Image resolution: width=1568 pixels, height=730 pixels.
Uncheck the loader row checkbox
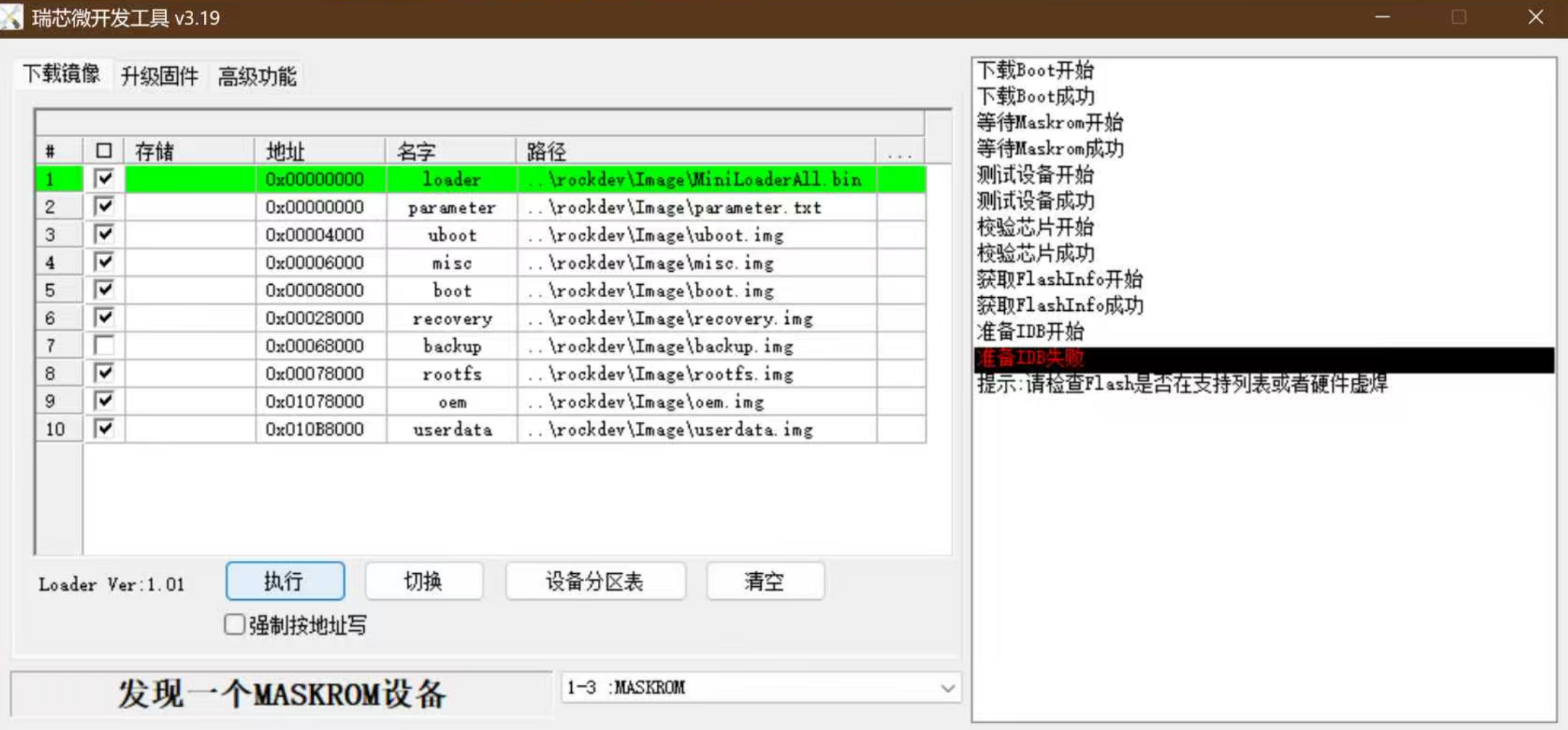pos(104,179)
